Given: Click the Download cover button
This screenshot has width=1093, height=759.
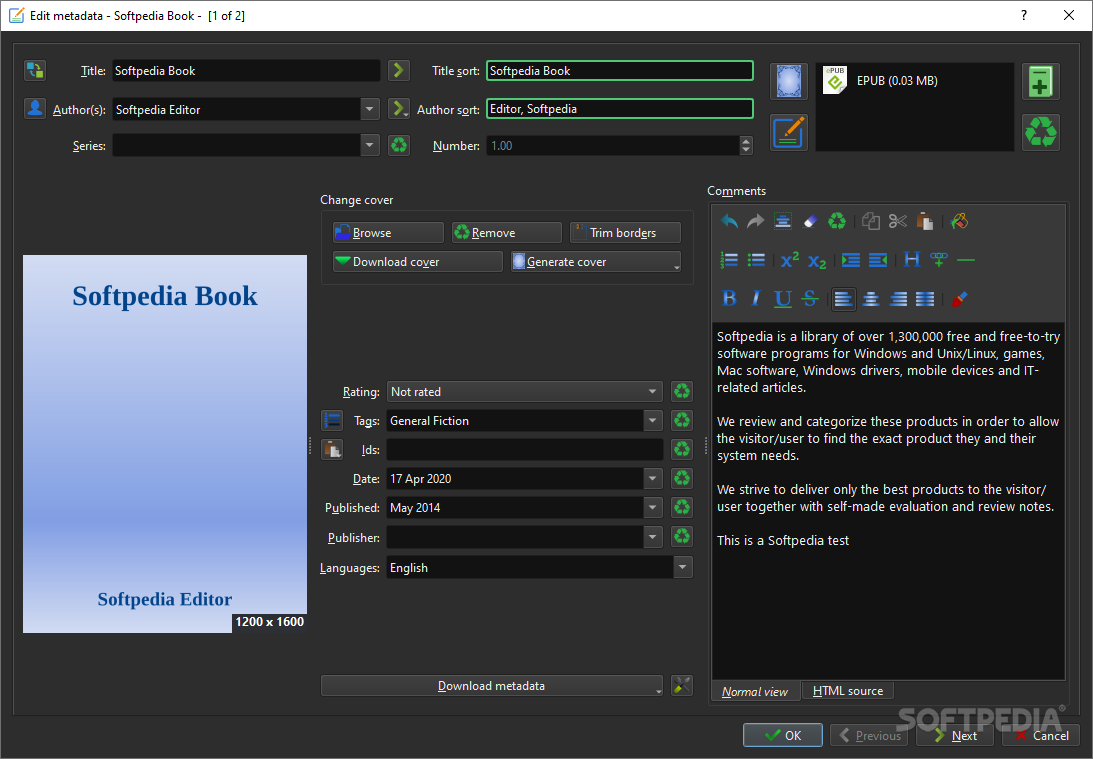Looking at the screenshot, I should pyautogui.click(x=418, y=261).
